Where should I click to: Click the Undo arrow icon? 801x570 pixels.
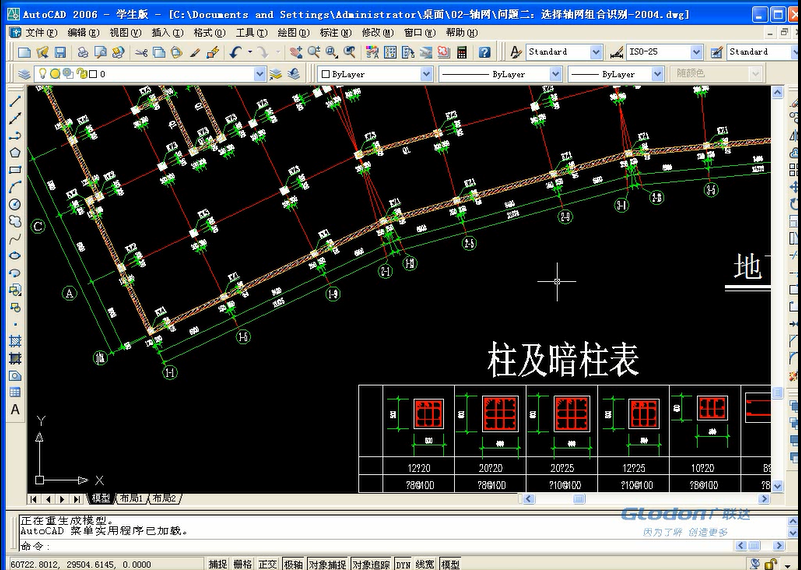236,52
